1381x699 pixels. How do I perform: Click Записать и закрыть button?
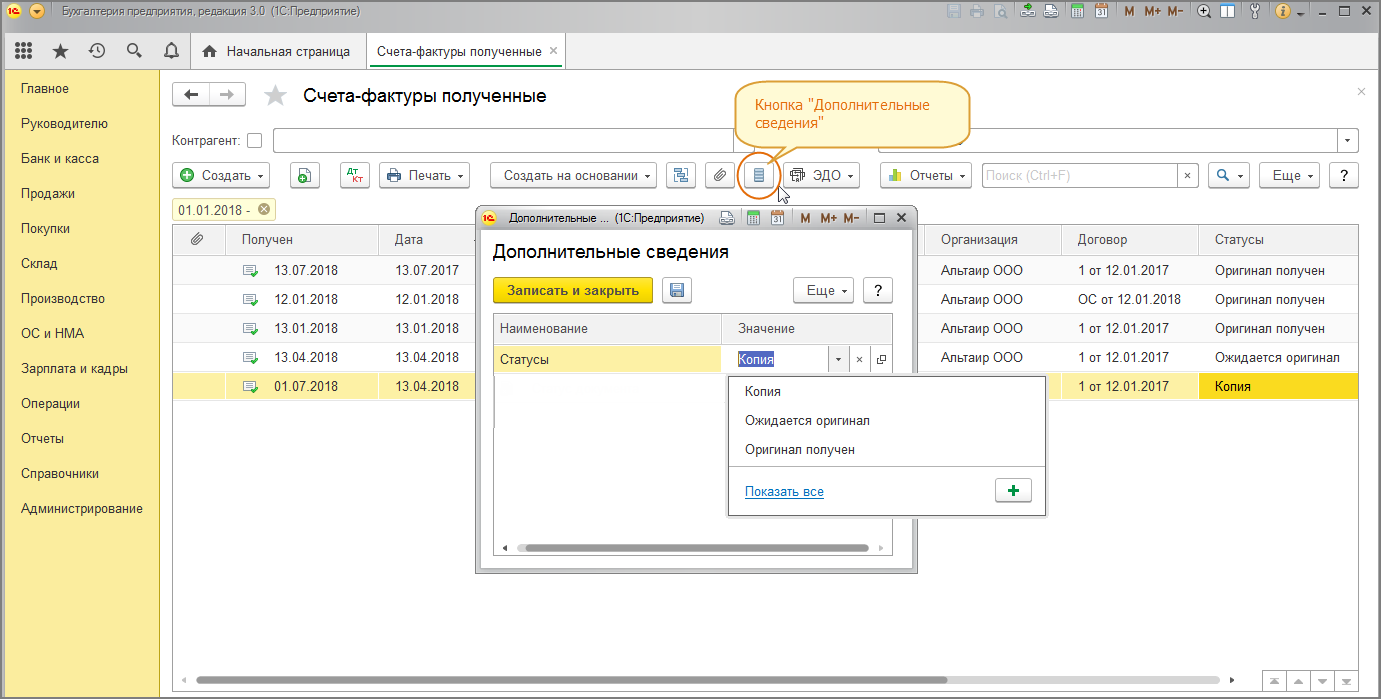(573, 290)
